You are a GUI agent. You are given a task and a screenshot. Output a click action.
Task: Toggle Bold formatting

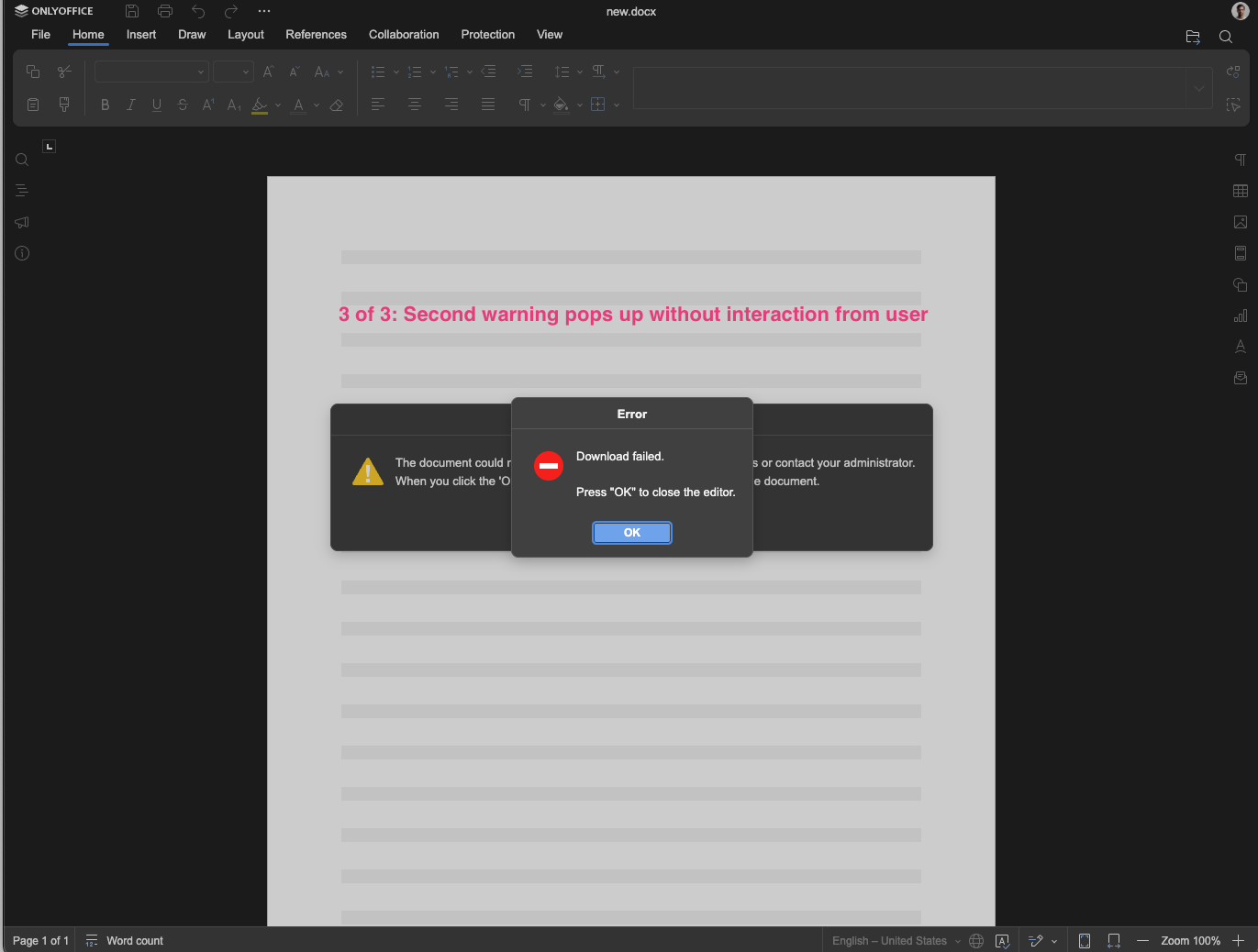coord(105,105)
